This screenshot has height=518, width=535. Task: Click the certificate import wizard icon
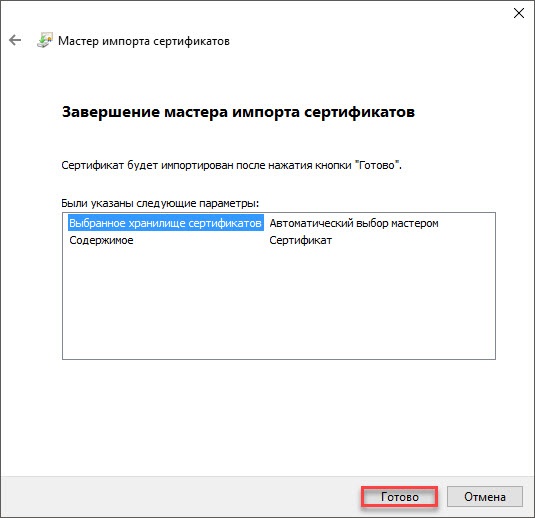coord(45,40)
